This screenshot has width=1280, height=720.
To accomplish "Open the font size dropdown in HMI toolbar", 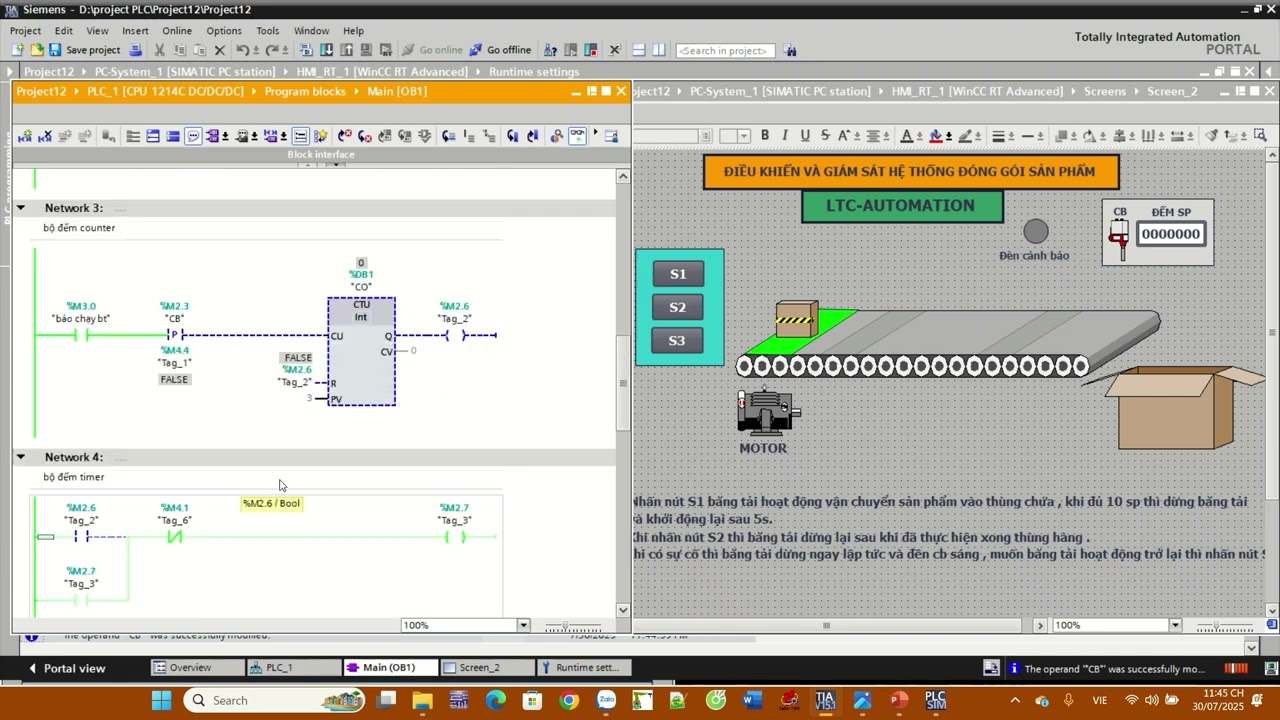I will [x=743, y=136].
